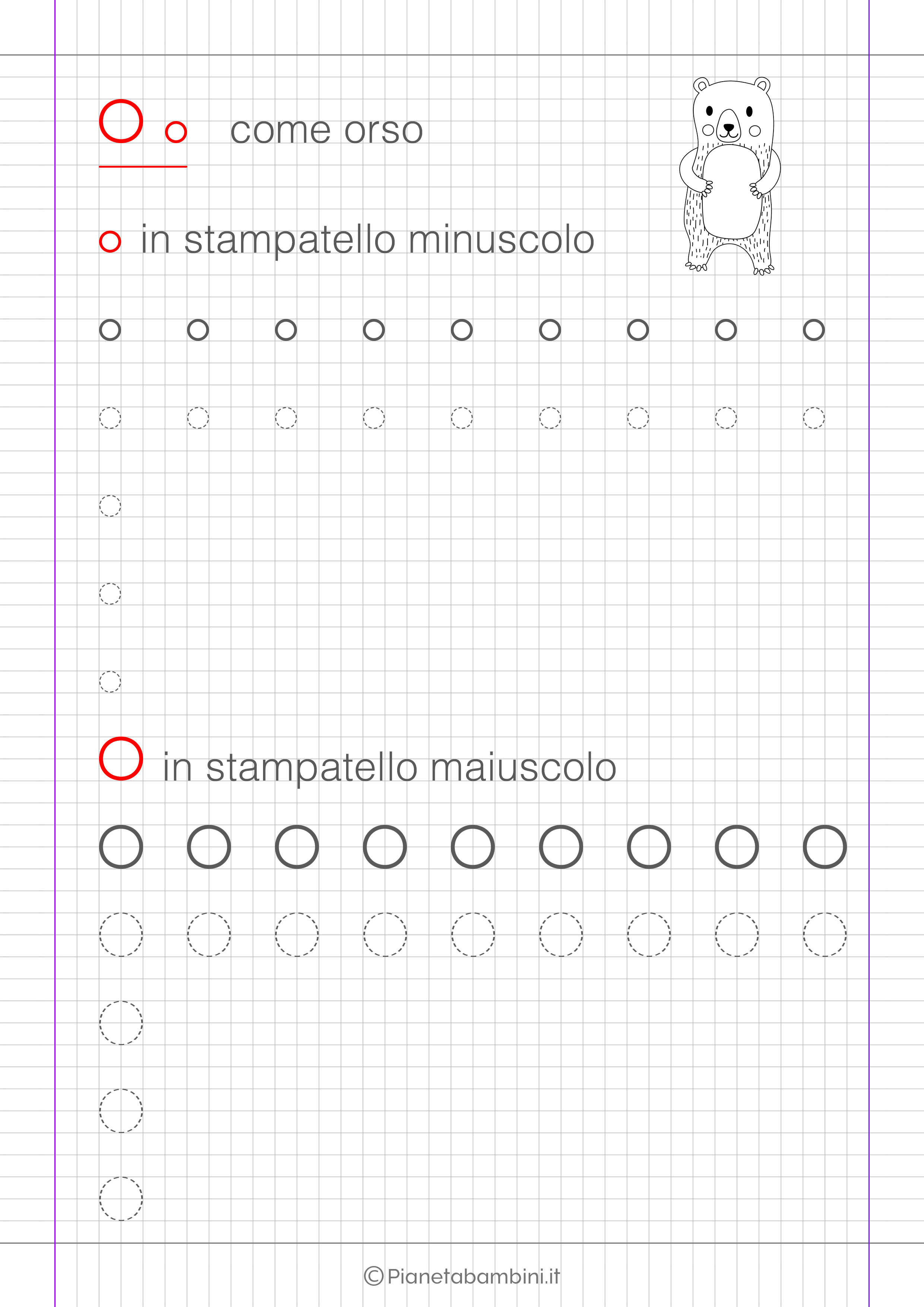
Task: Click the last solid lowercase o in the row
Action: [814, 330]
